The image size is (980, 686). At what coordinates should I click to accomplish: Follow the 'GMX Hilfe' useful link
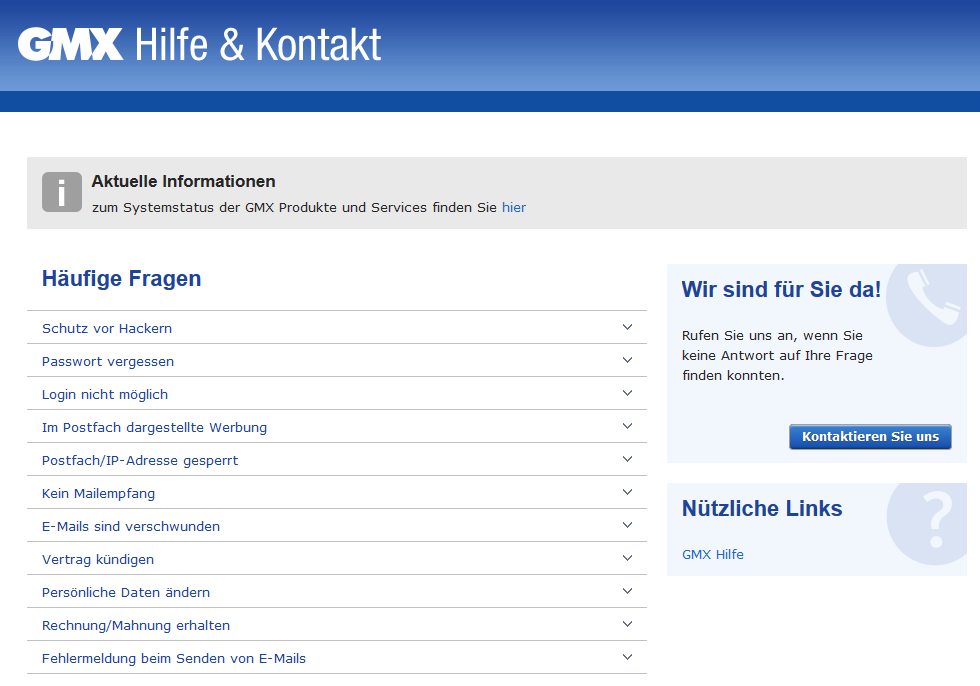coord(712,555)
